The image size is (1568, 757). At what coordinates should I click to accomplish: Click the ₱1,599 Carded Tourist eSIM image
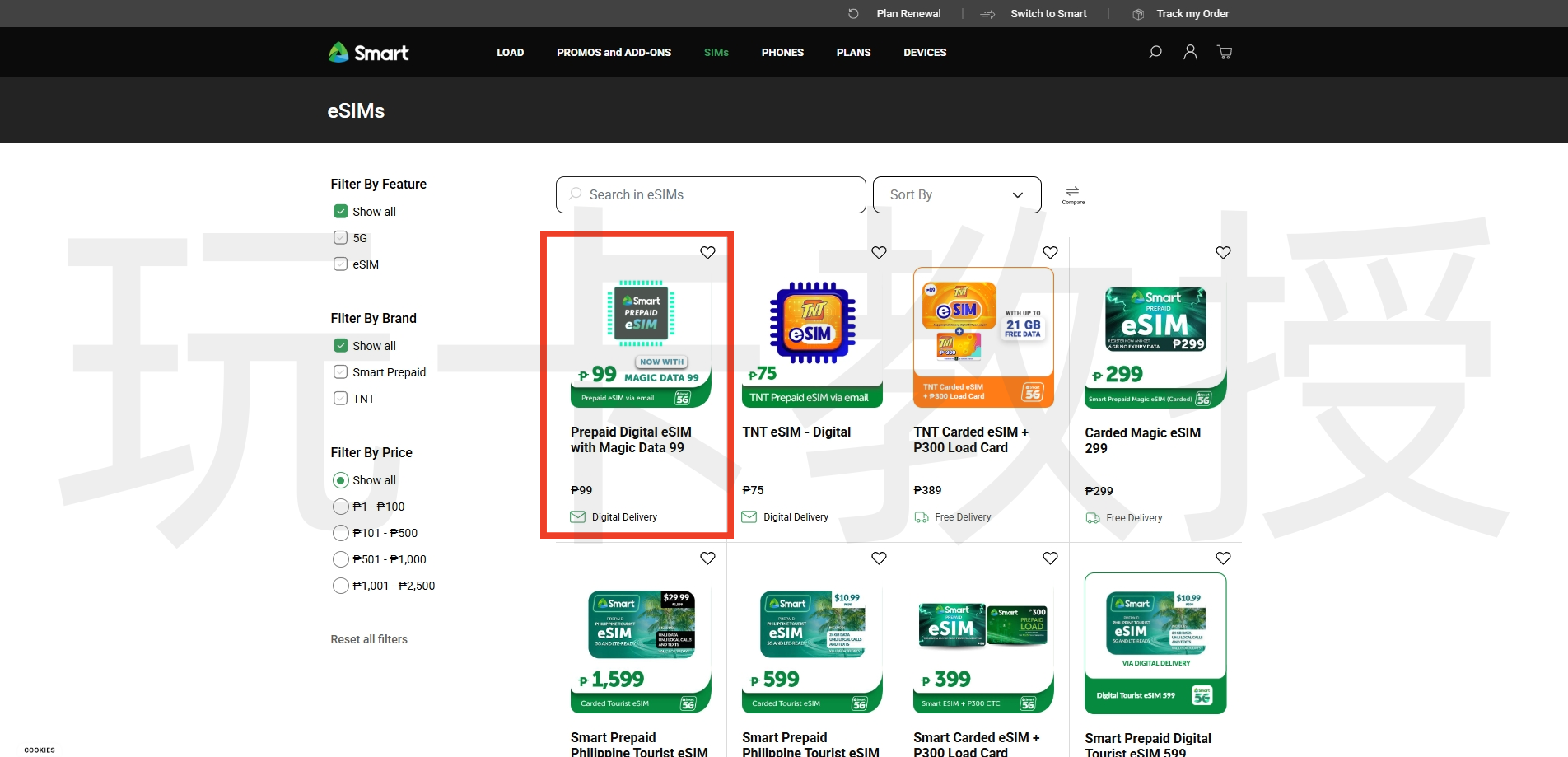[x=641, y=643]
